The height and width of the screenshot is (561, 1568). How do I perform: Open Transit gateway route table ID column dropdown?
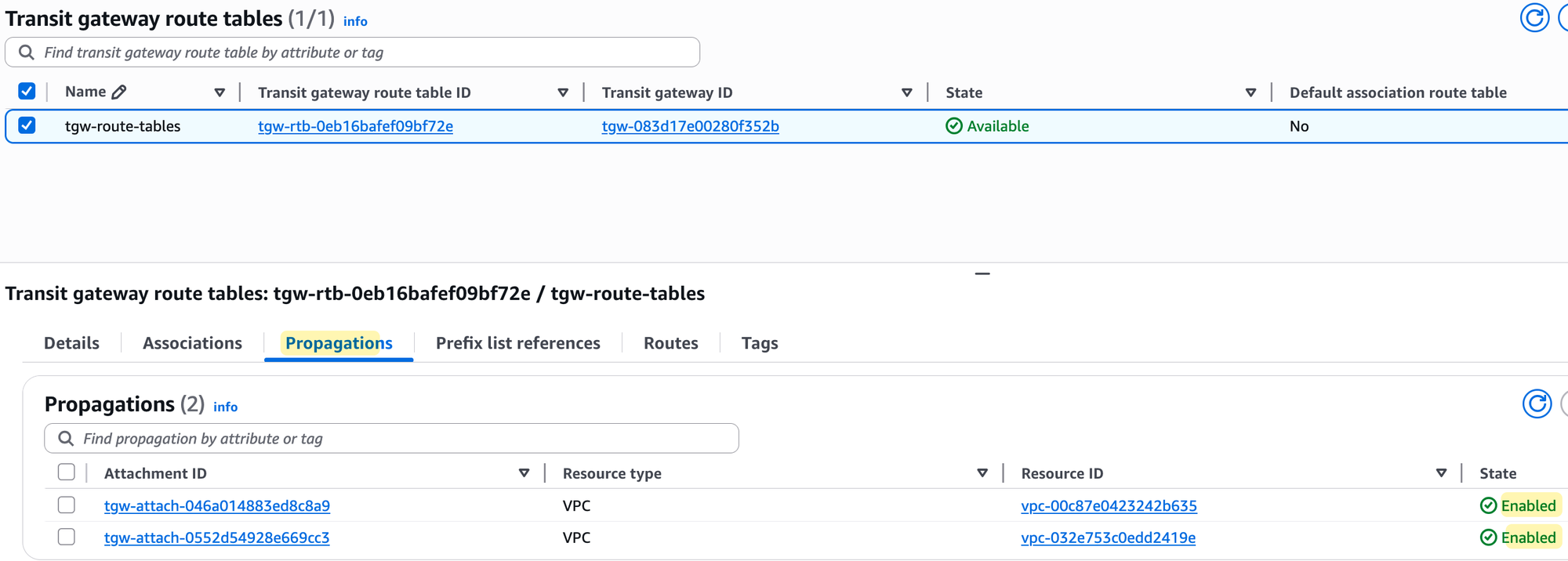click(x=563, y=92)
